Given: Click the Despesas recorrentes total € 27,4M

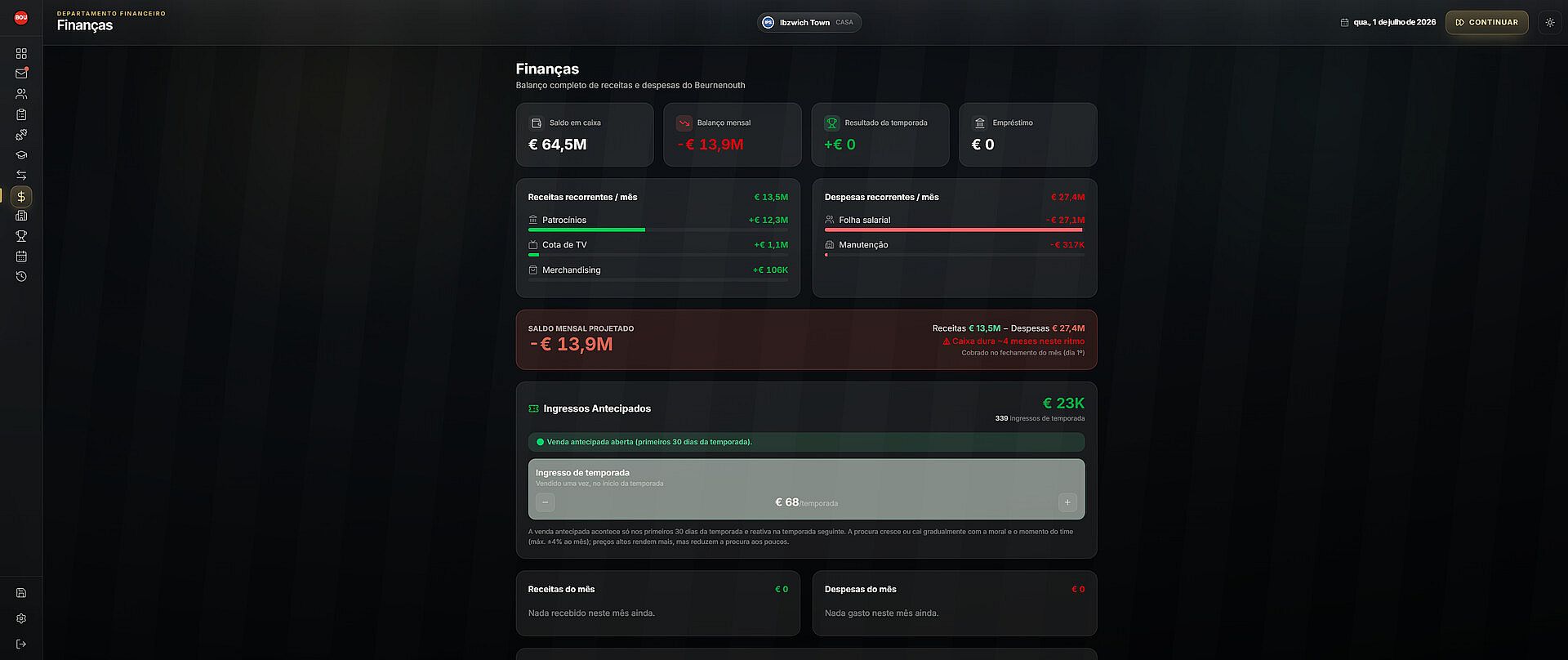Looking at the screenshot, I should point(1067,198).
